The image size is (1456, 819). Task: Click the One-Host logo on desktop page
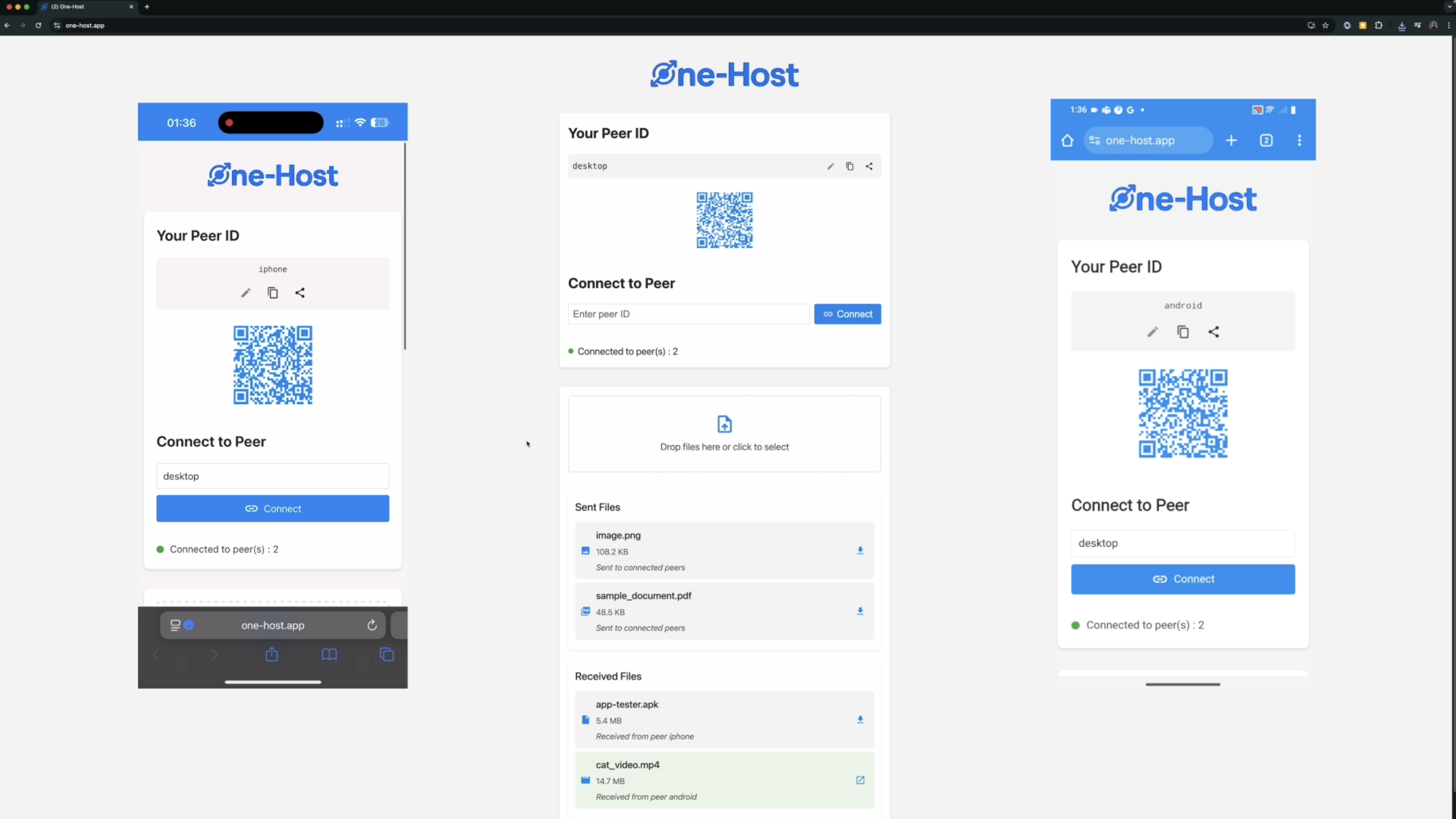click(725, 74)
